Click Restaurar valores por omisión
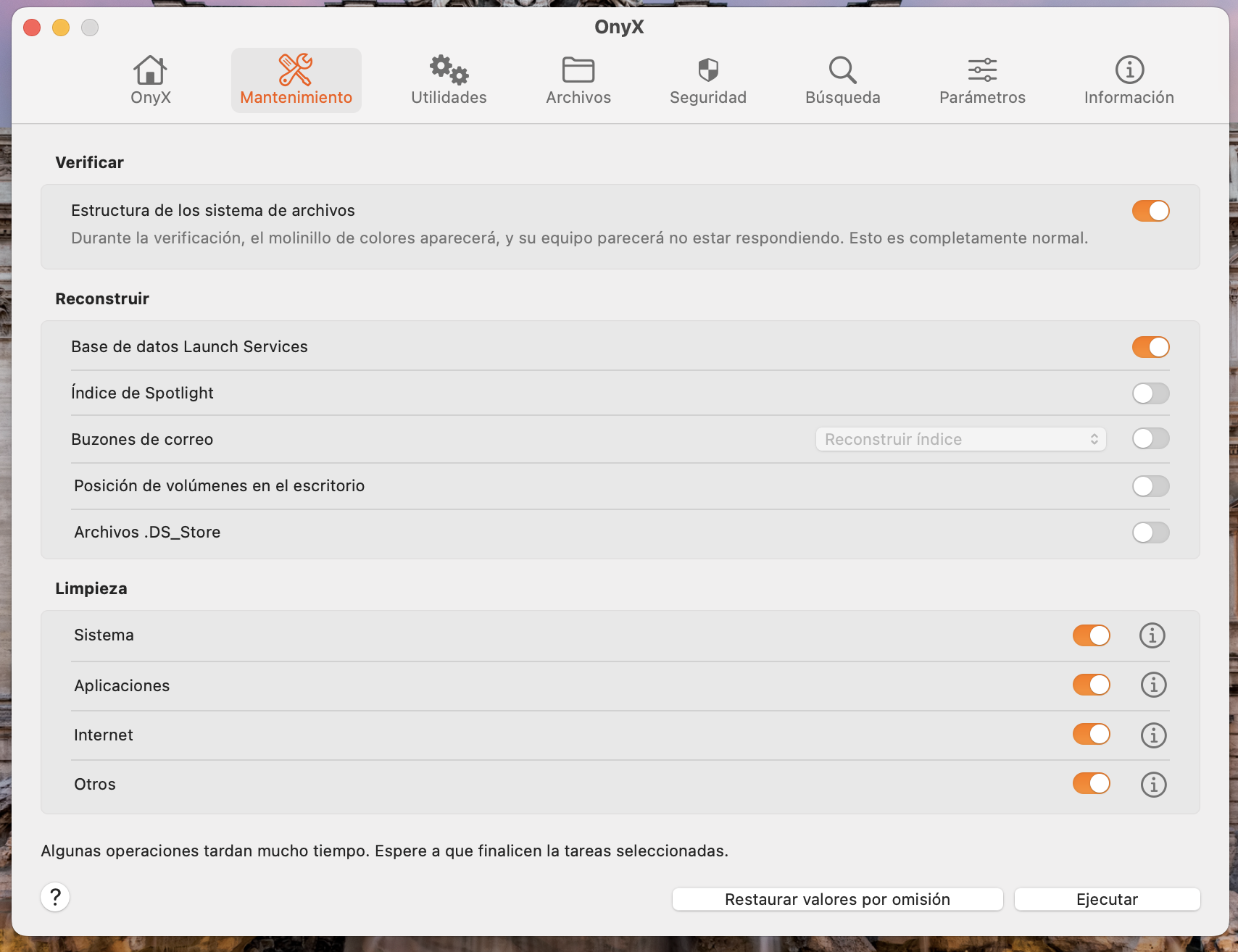The width and height of the screenshot is (1238, 952). [x=838, y=899]
